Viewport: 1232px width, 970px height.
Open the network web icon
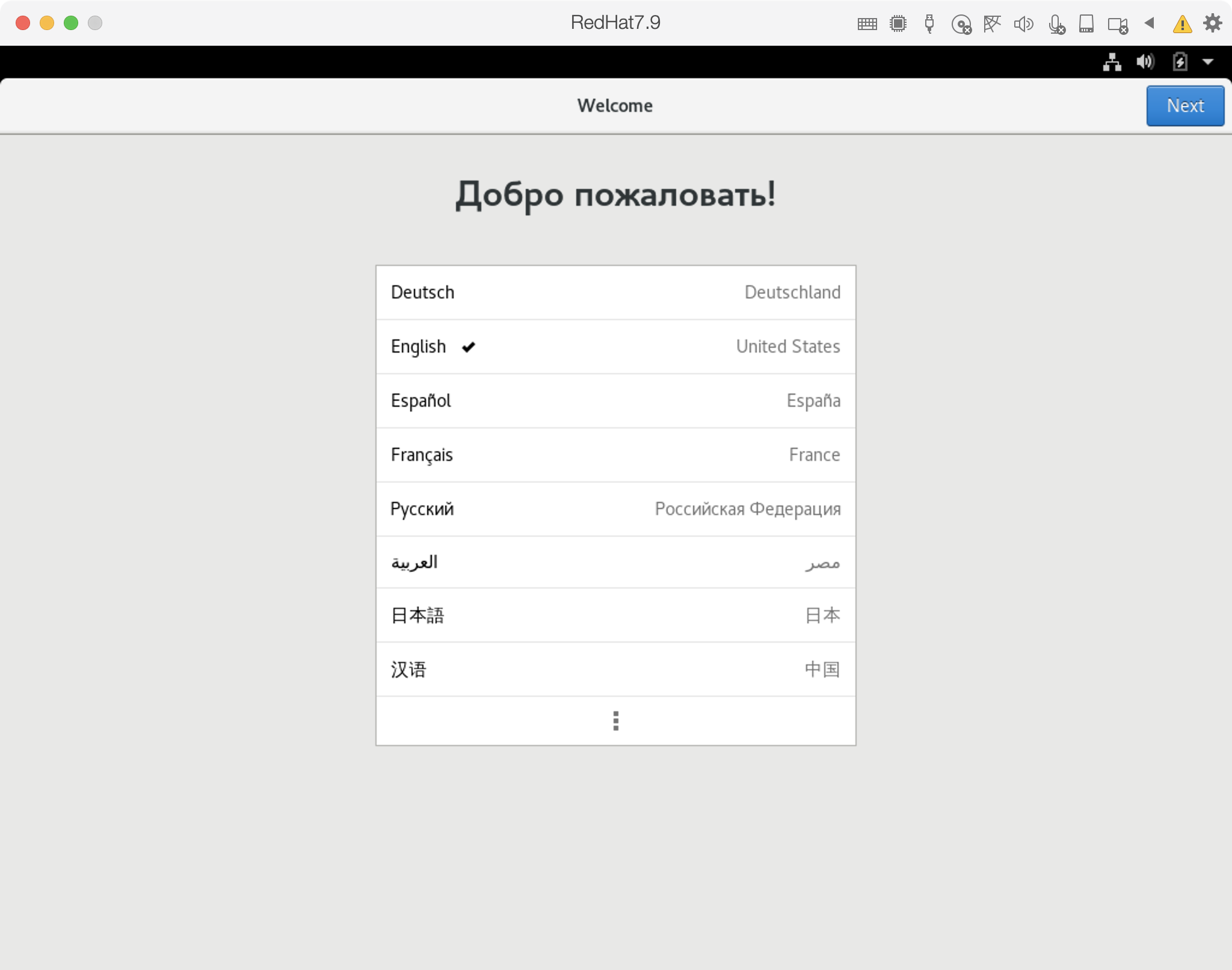(992, 24)
